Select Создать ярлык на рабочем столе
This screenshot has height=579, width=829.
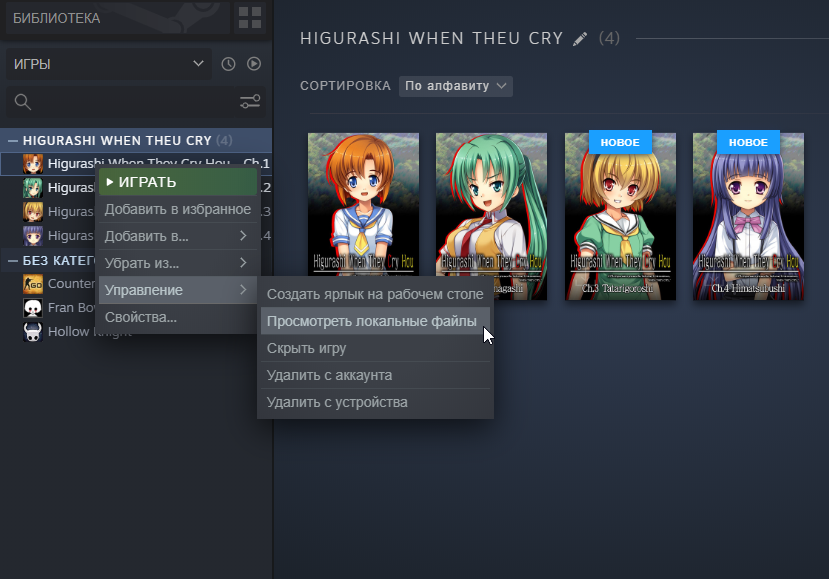(x=375, y=295)
